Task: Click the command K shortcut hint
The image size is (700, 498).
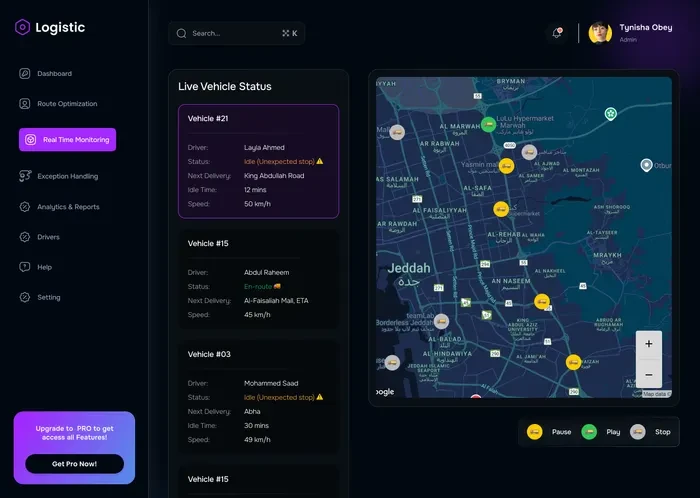Action: [290, 33]
